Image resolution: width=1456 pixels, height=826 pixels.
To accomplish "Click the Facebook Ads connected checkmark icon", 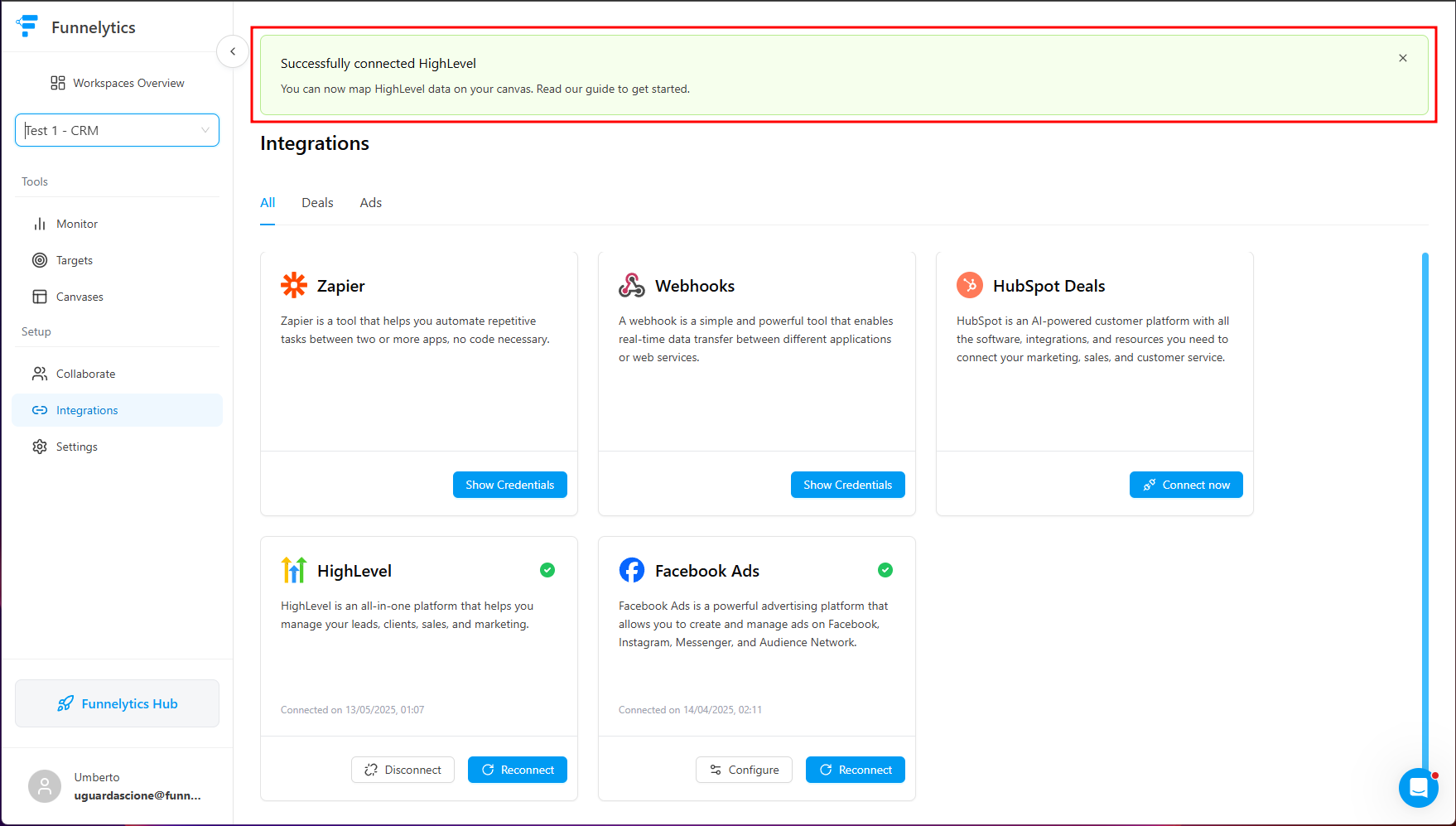I will pyautogui.click(x=885, y=570).
